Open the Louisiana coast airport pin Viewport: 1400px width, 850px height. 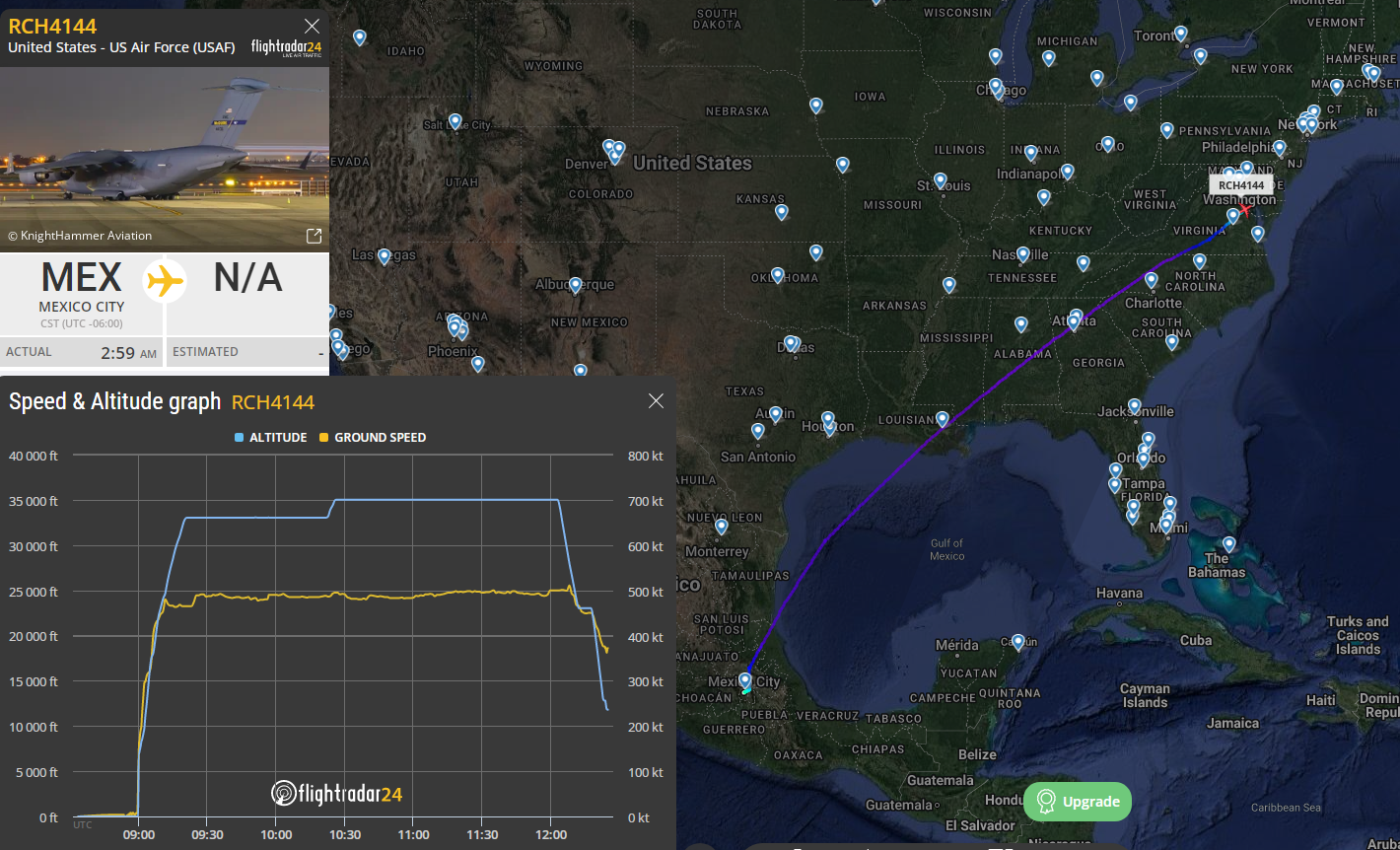(x=943, y=419)
